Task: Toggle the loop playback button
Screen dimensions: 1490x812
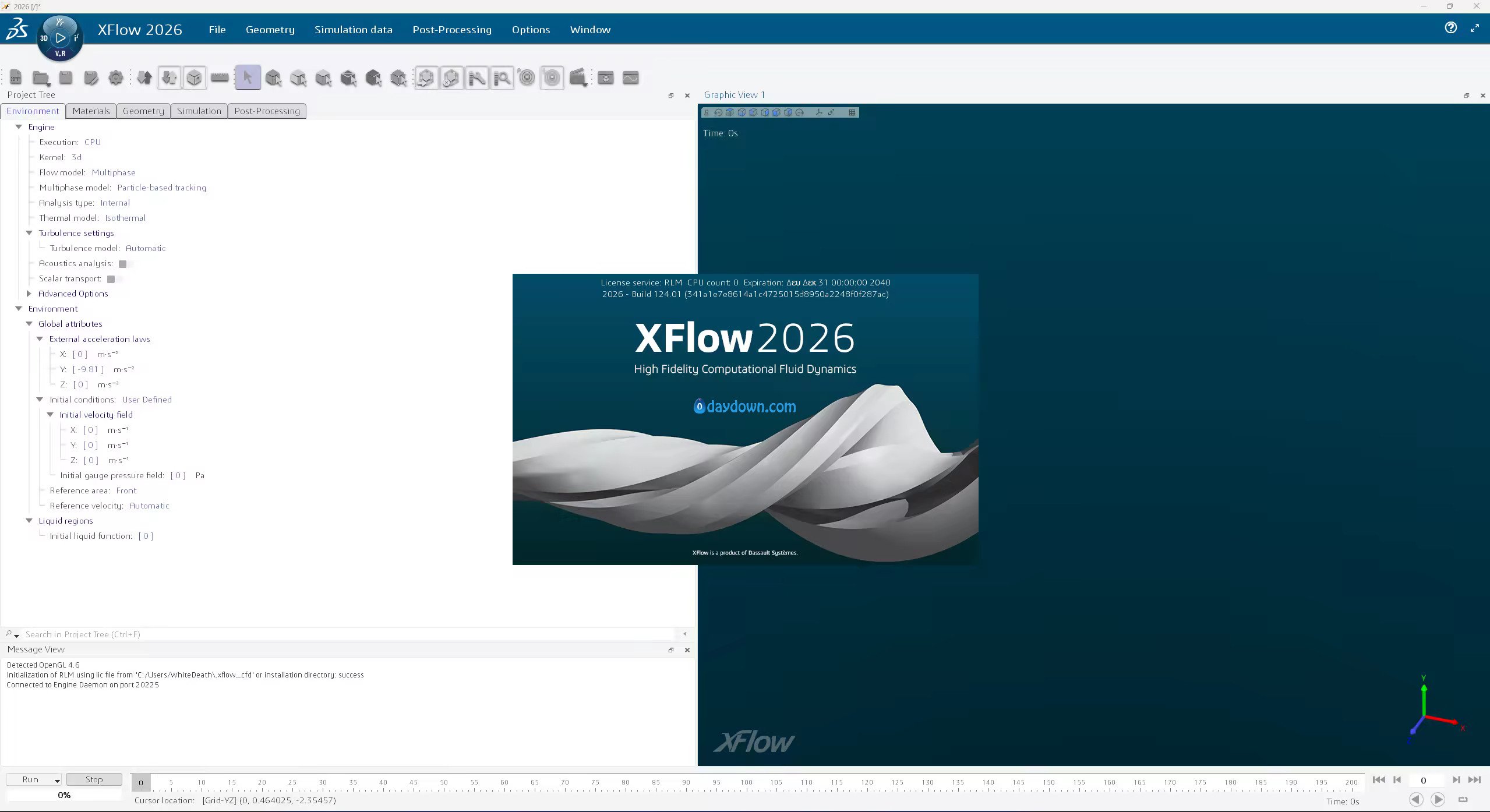Action: [x=1463, y=799]
